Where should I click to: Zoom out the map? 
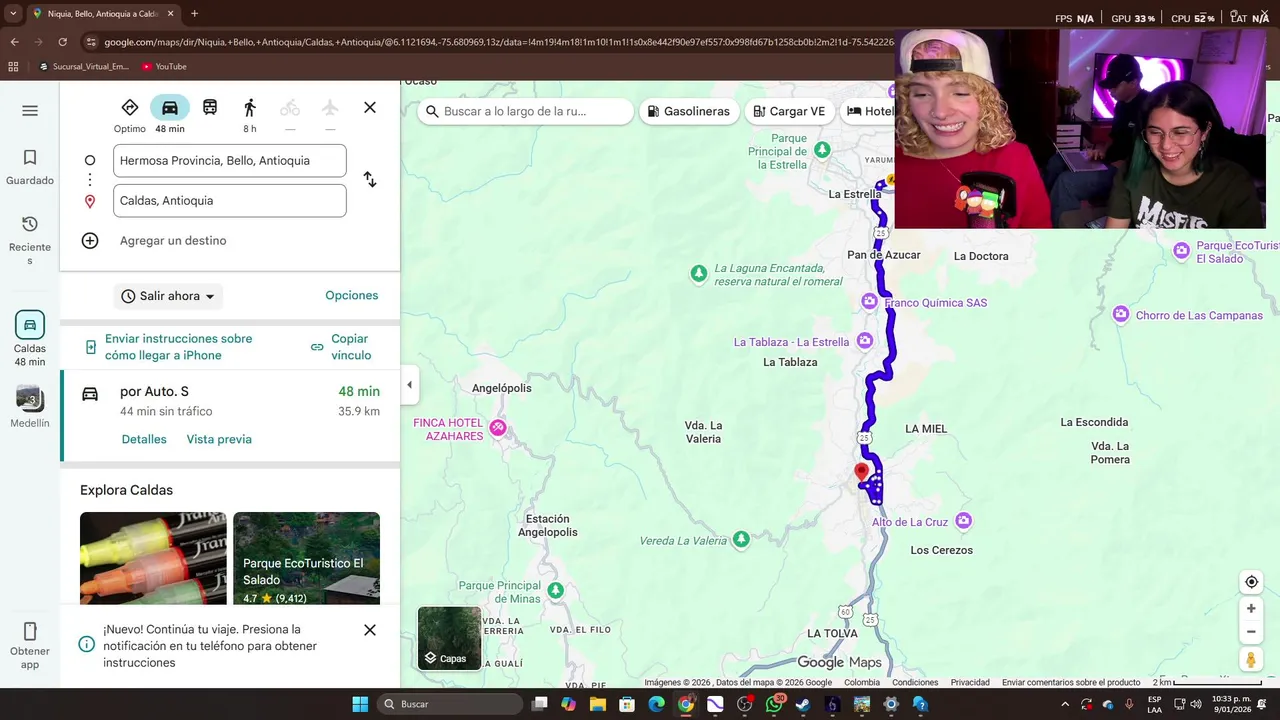tap(1251, 632)
